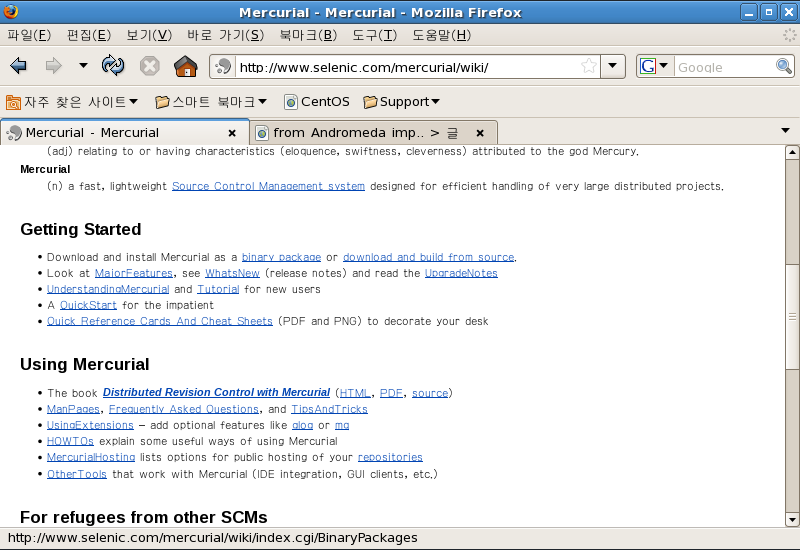Click the Mercurial favicon on first tab
This screenshot has width=800, height=550.
(14, 133)
